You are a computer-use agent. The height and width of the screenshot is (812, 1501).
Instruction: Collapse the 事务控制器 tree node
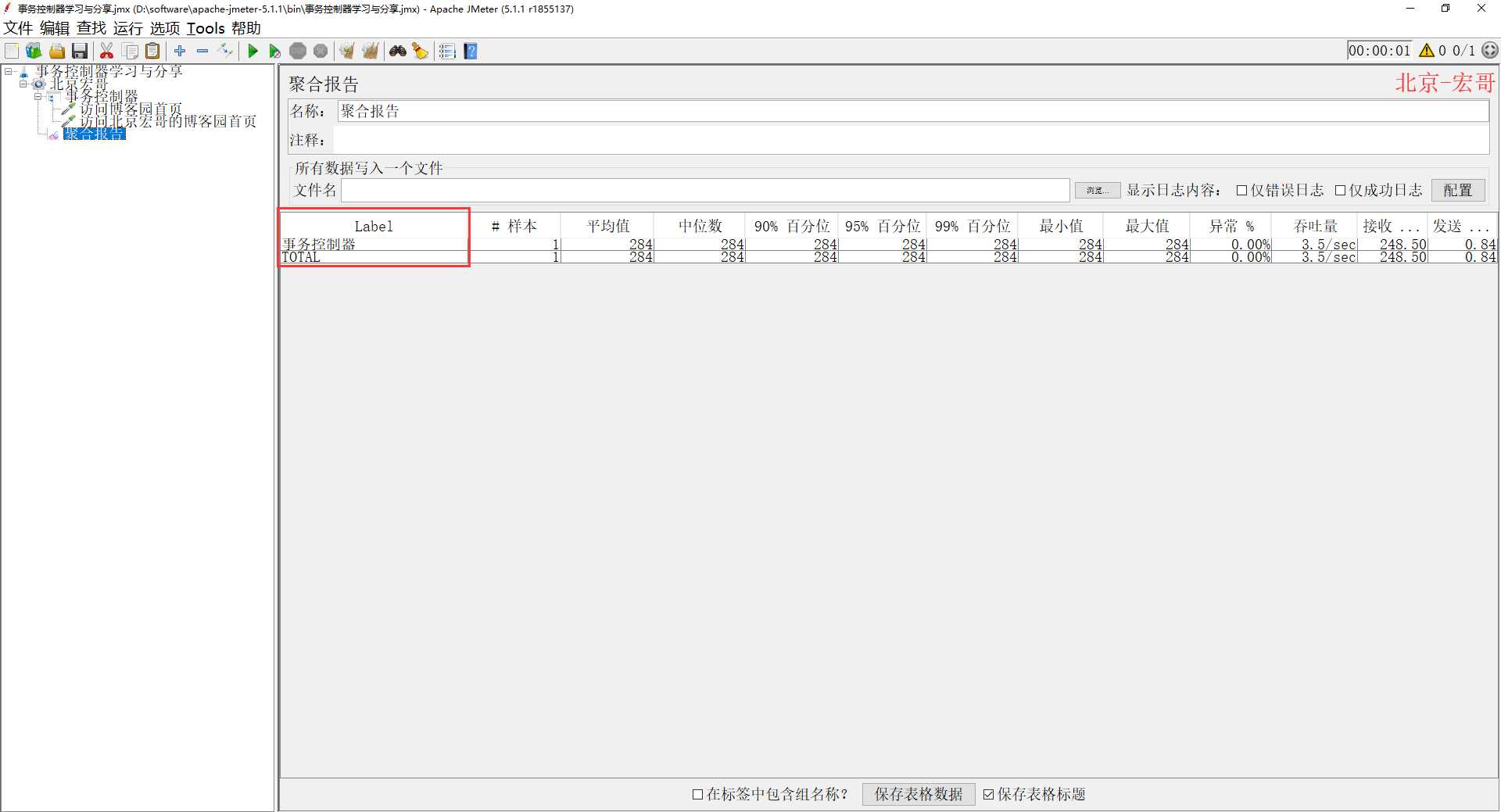38,96
